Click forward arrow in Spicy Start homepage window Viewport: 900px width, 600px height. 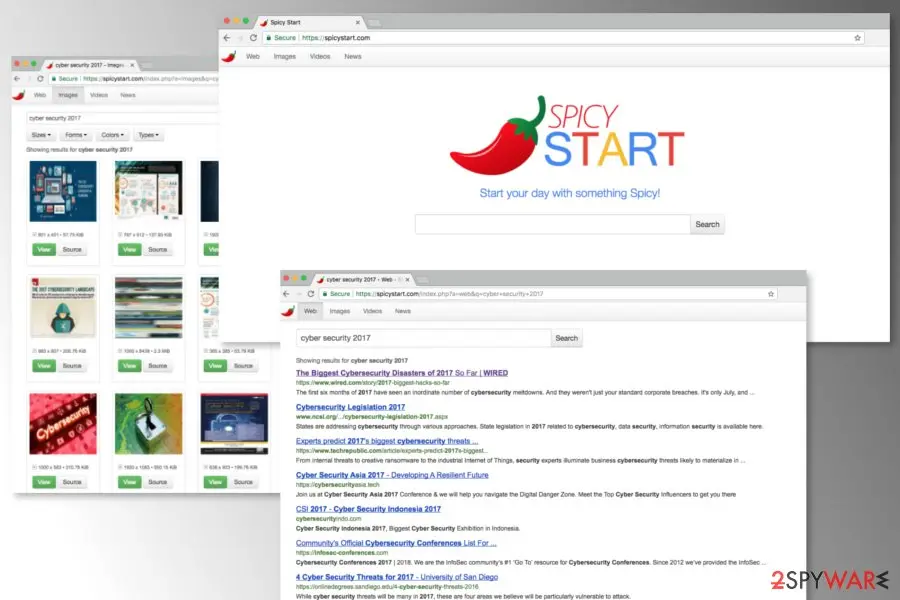pos(240,38)
